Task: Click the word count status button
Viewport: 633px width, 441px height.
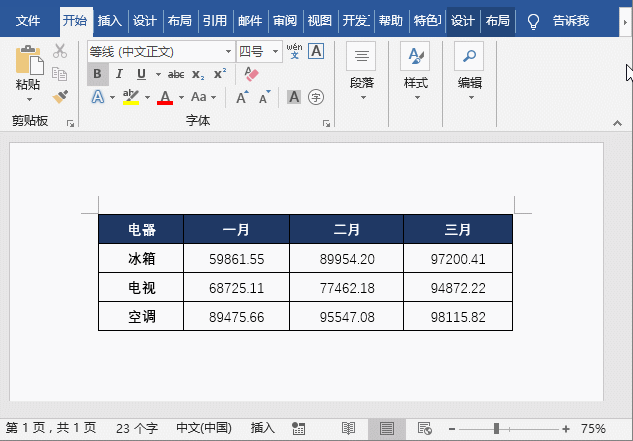Action: pyautogui.click(x=137, y=428)
